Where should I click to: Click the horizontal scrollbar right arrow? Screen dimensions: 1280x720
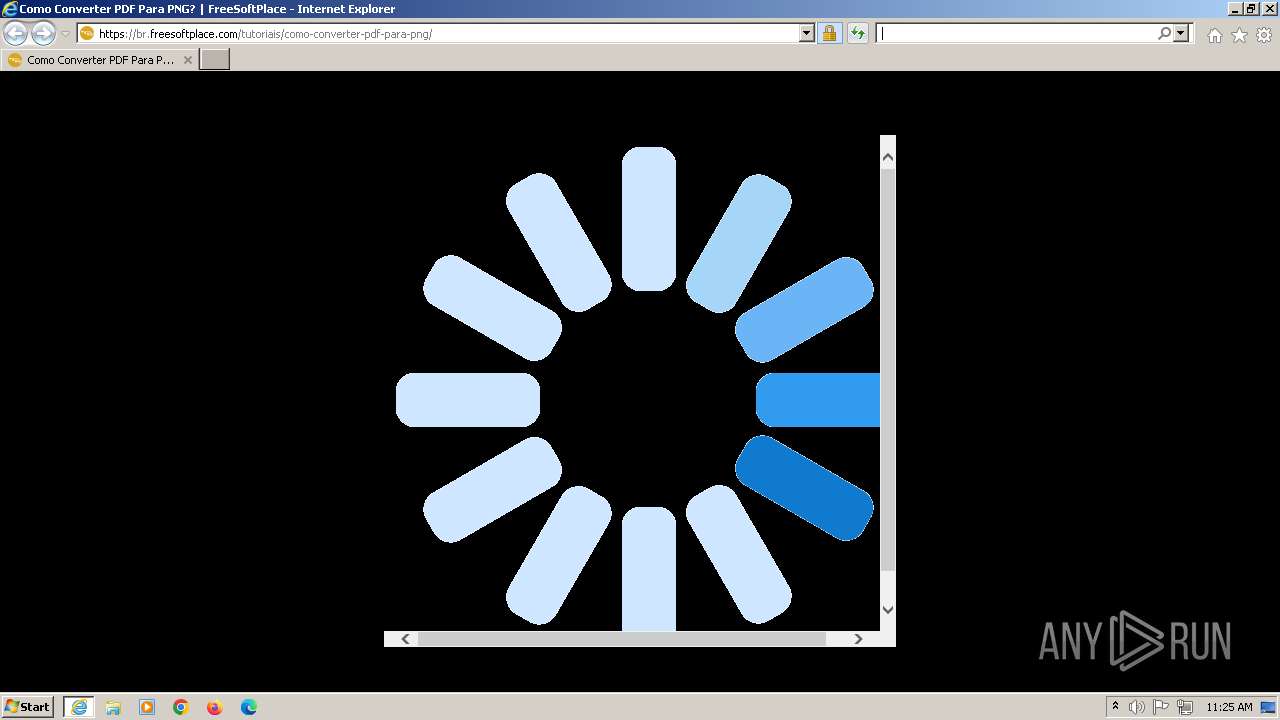[858, 639]
